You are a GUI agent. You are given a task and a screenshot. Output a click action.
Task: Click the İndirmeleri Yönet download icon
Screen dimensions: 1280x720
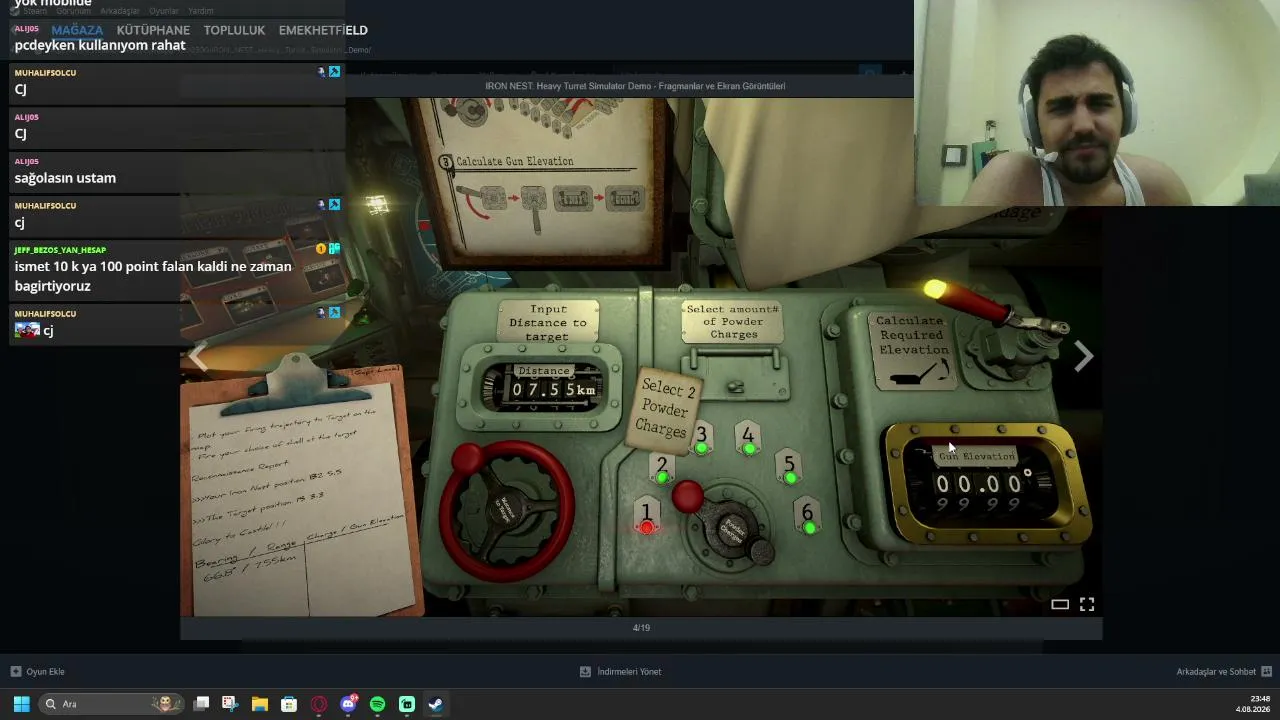585,672
